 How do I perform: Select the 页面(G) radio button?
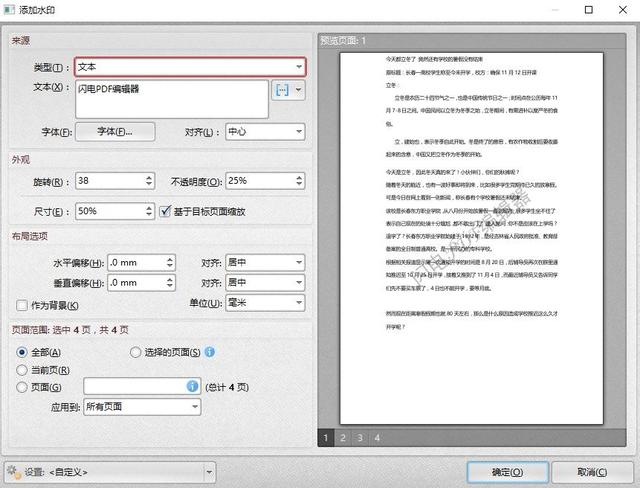pos(22,387)
